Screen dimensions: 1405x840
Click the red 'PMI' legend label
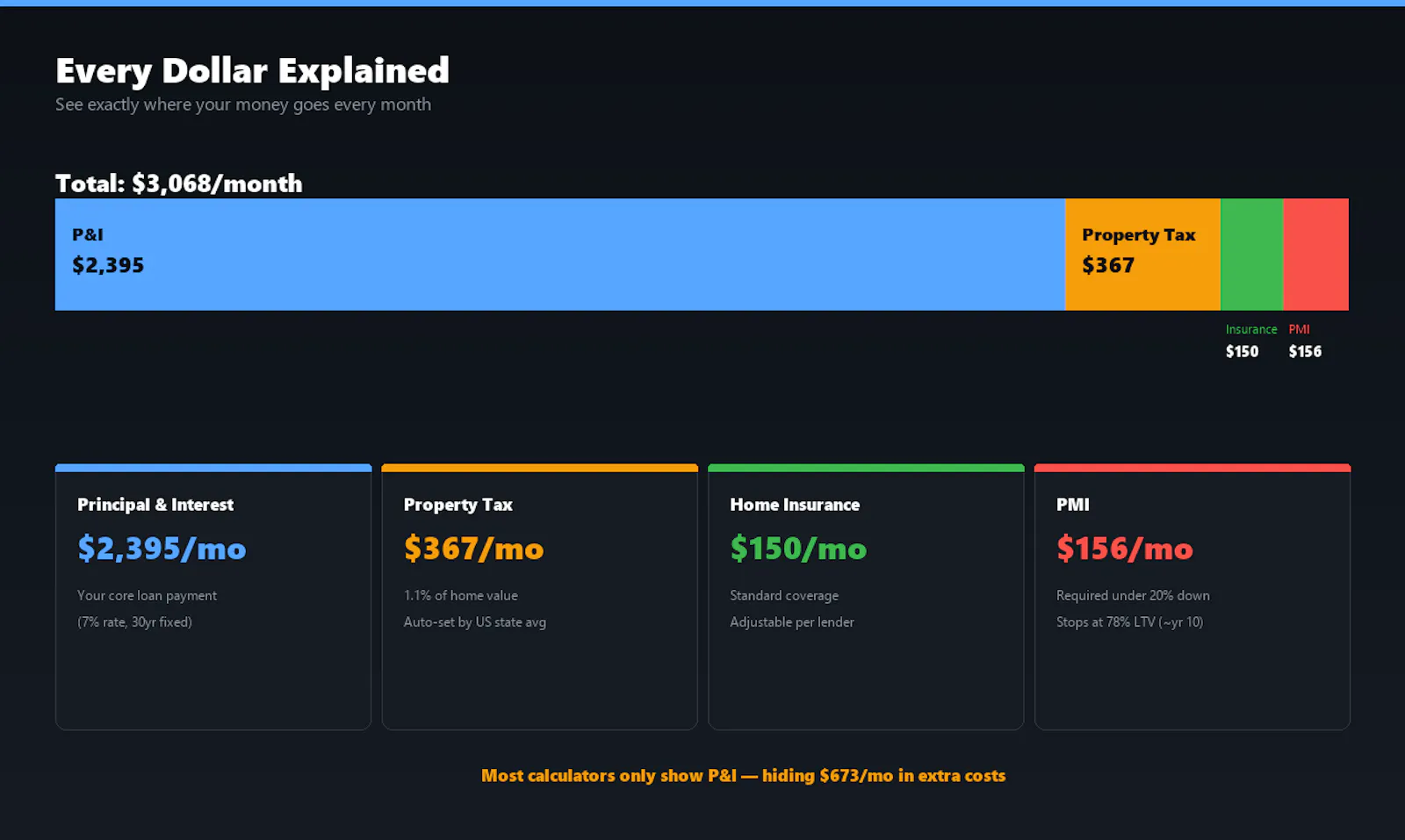pyautogui.click(x=1299, y=329)
